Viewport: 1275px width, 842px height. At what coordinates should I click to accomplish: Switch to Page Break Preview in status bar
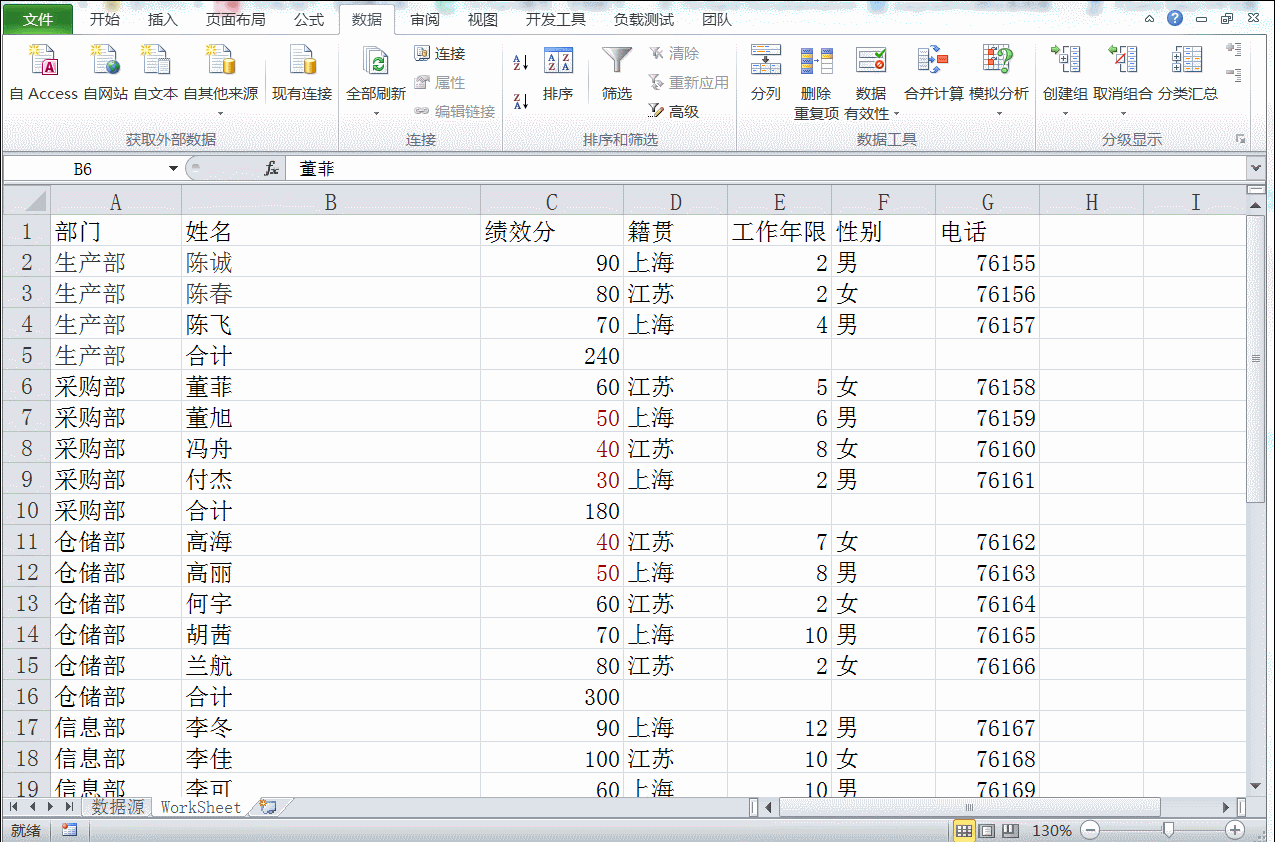[x=1010, y=830]
